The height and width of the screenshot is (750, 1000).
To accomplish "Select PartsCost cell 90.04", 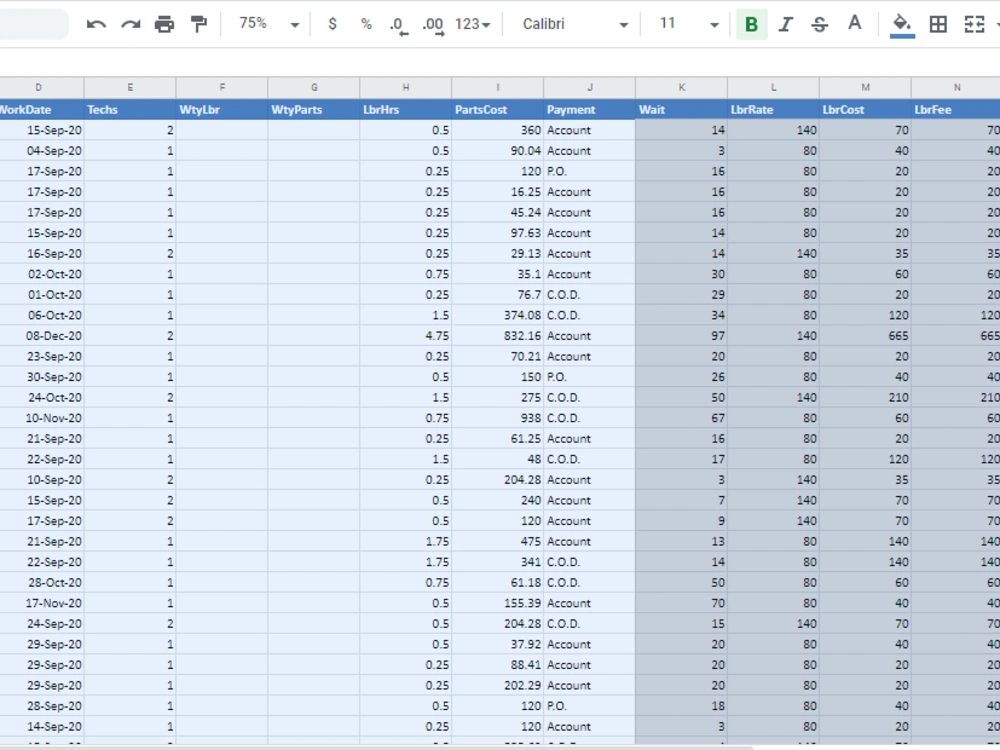I will [497, 151].
